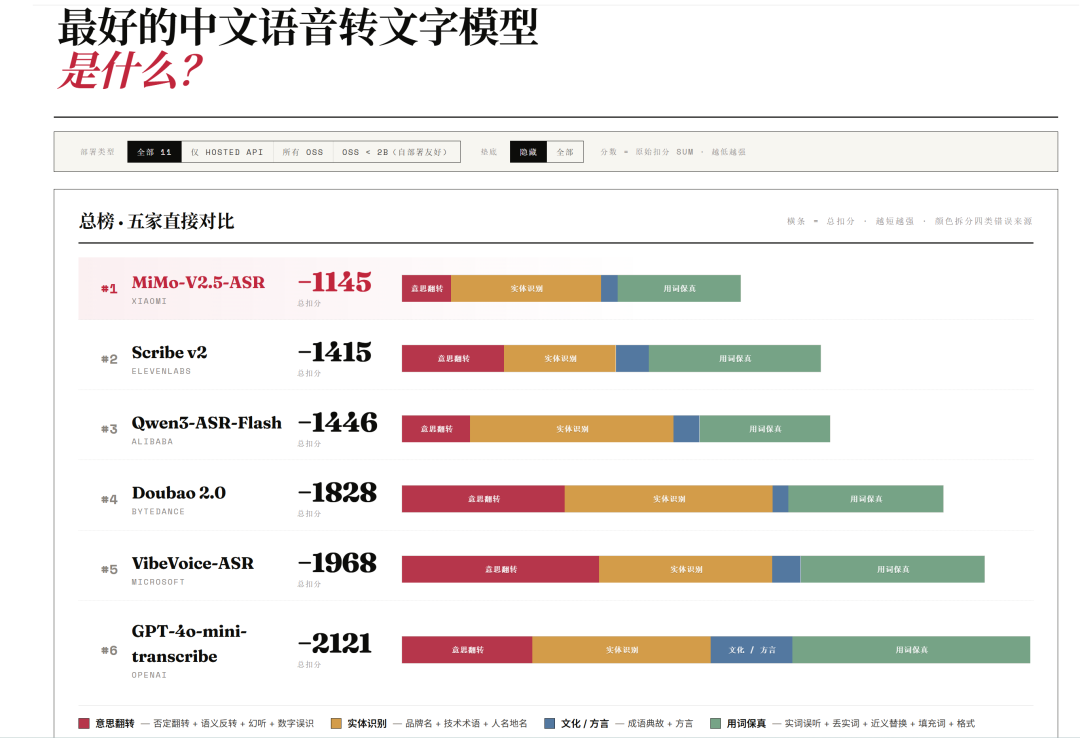
Task: Click the -1968 total score
Action: tap(338, 564)
